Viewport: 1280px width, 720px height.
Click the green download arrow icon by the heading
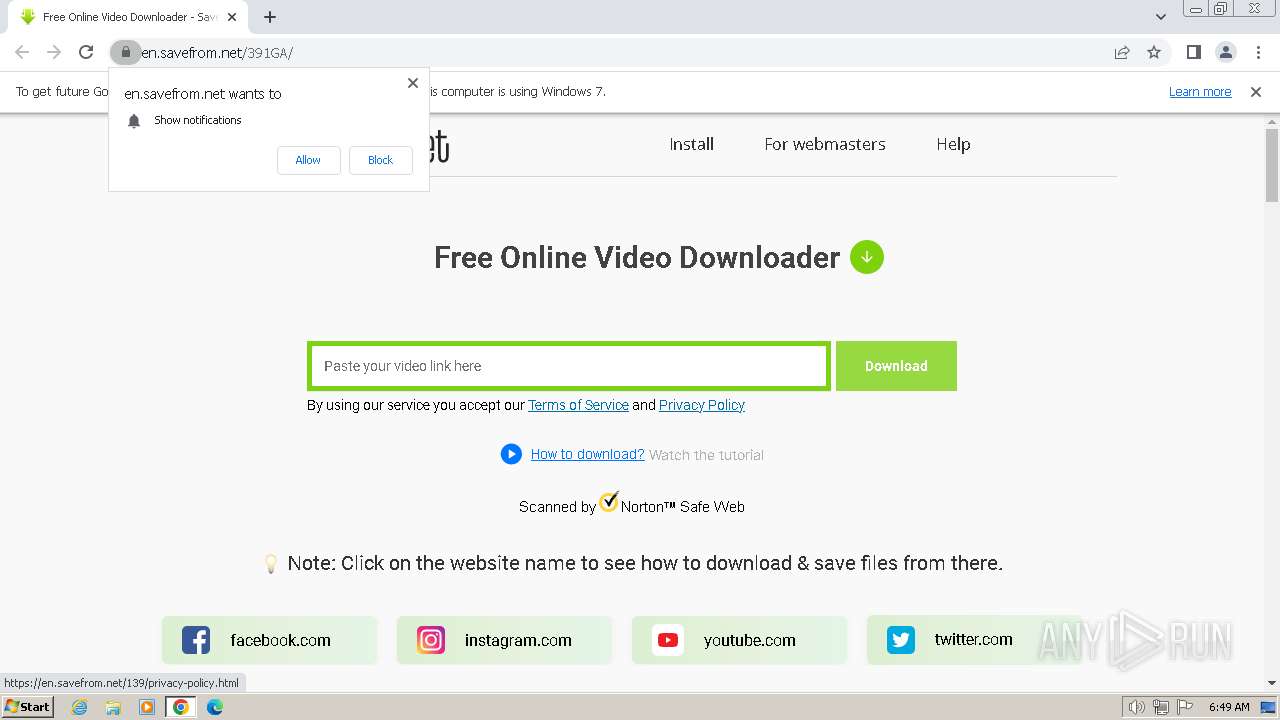click(x=867, y=257)
